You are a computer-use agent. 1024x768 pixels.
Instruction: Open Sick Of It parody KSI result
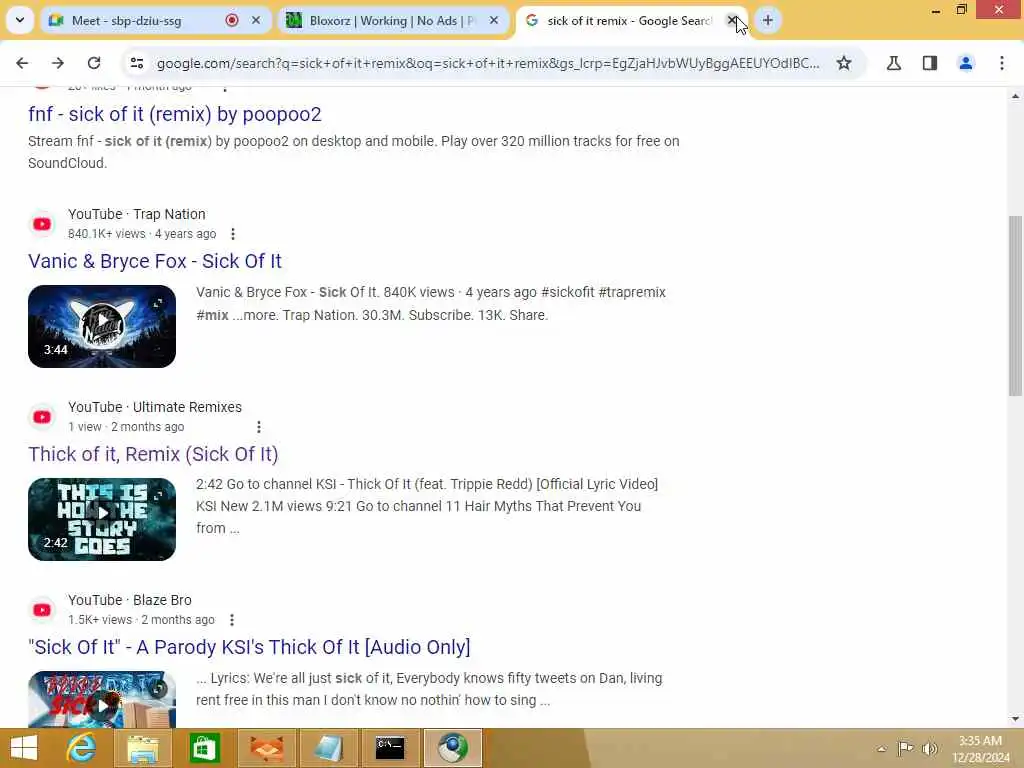pyautogui.click(x=249, y=647)
